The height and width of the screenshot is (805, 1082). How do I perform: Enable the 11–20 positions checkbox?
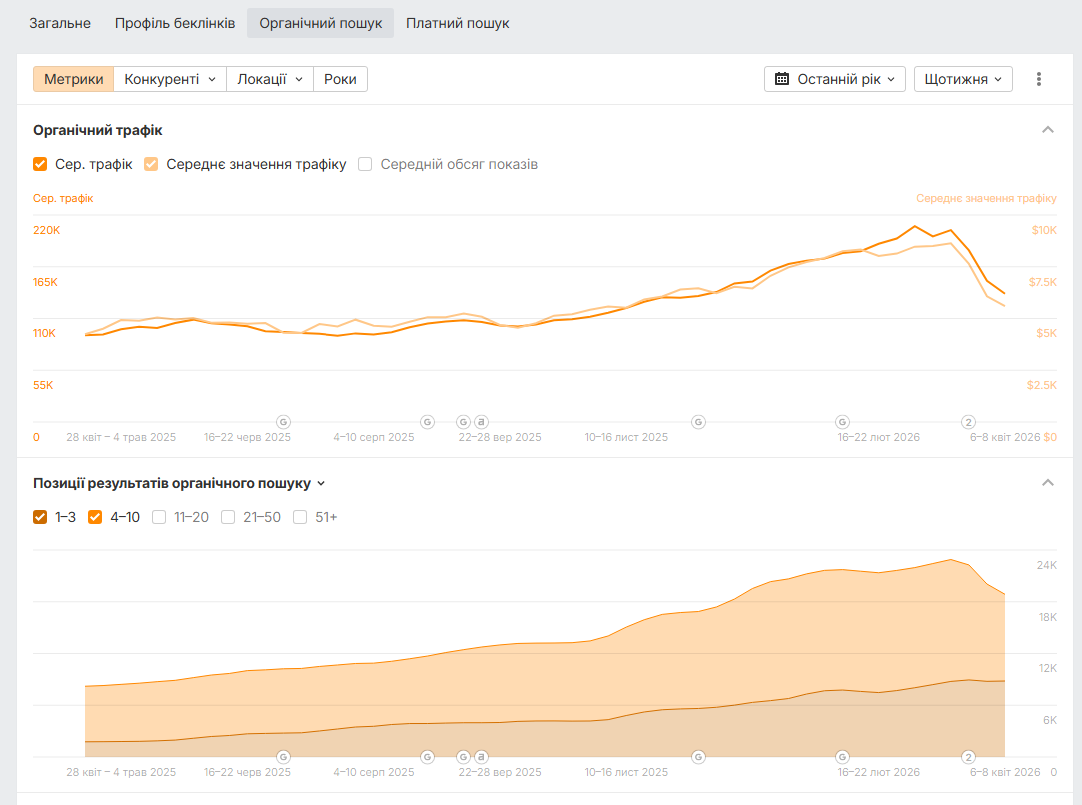(x=159, y=517)
